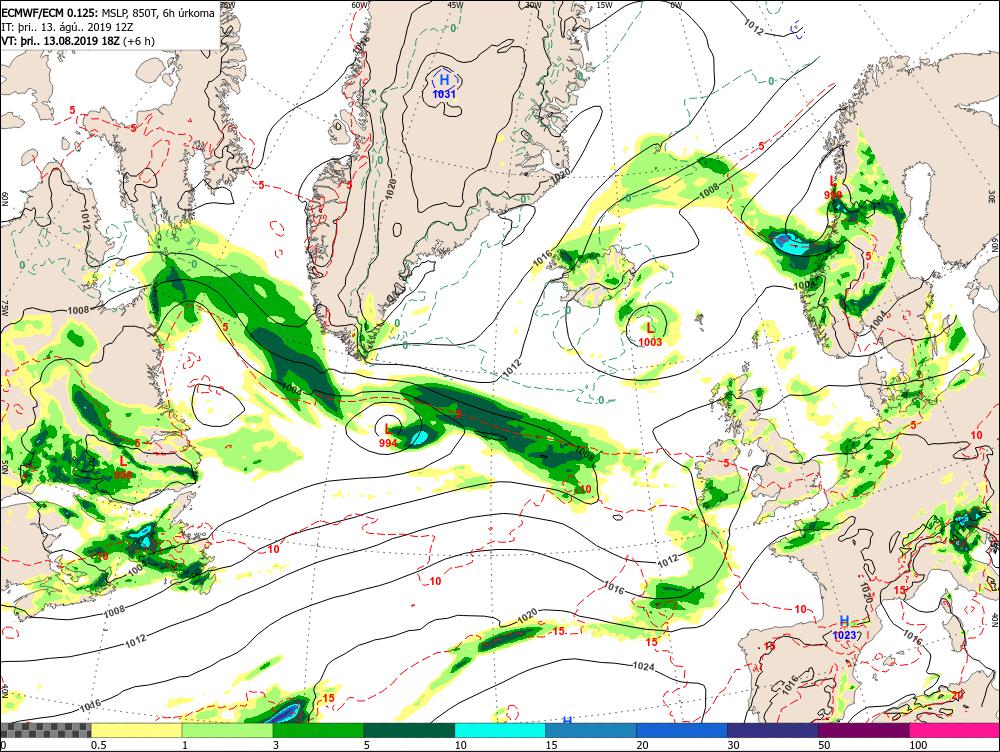The image size is (1000, 752).
Task: Select the steel blue 15 to 20 legend swatch
Action: [591, 730]
